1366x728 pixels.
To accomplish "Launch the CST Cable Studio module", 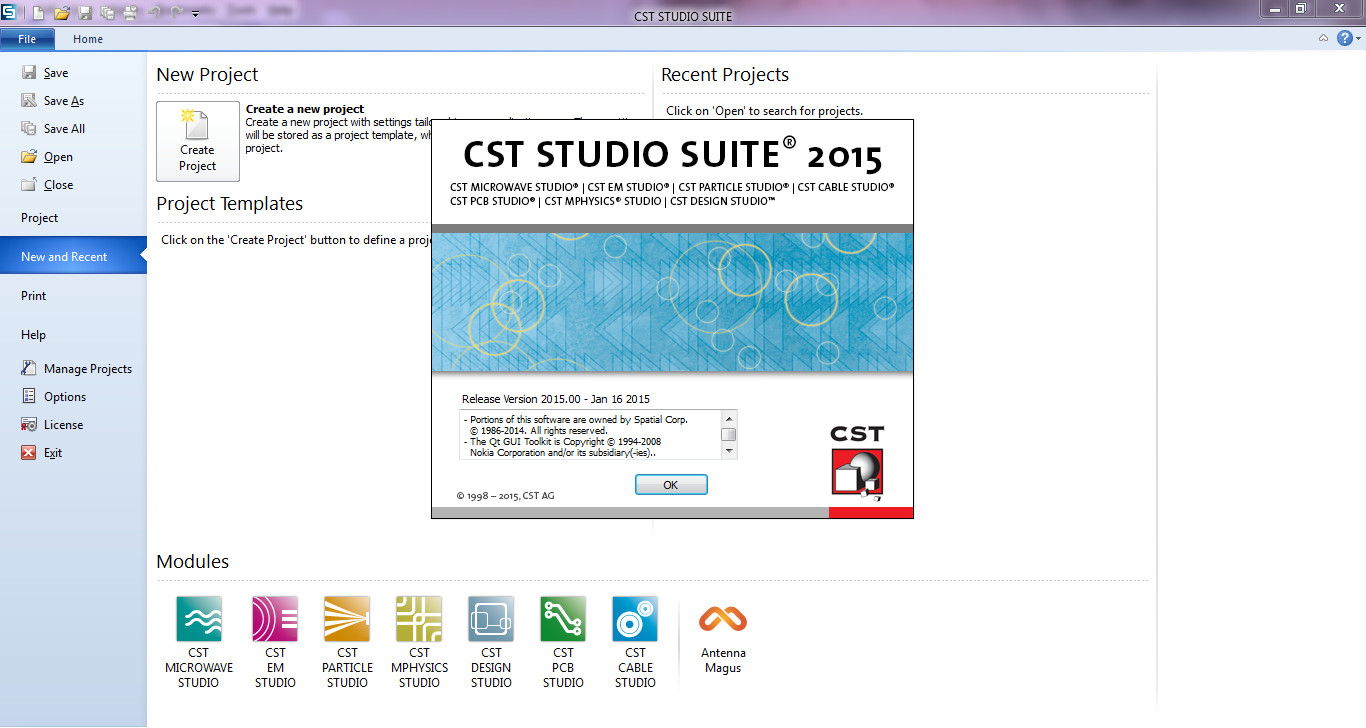I will pos(635,642).
